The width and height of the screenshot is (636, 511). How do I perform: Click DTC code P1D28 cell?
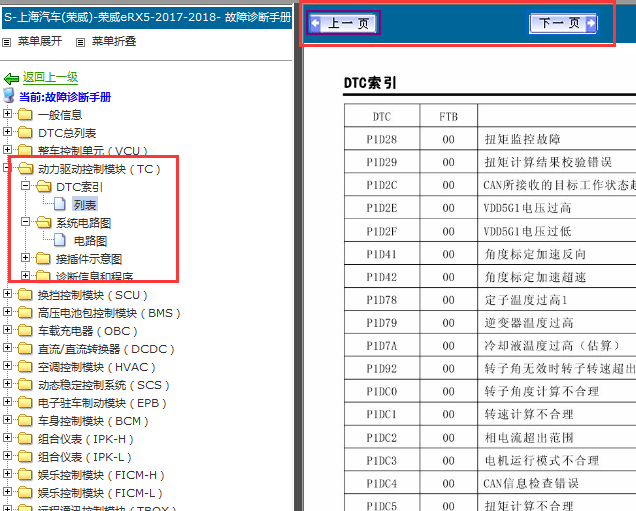(382, 140)
